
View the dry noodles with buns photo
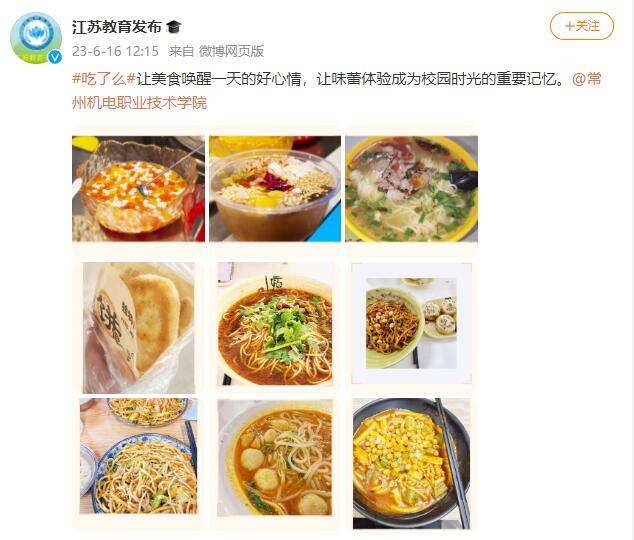coord(411,323)
